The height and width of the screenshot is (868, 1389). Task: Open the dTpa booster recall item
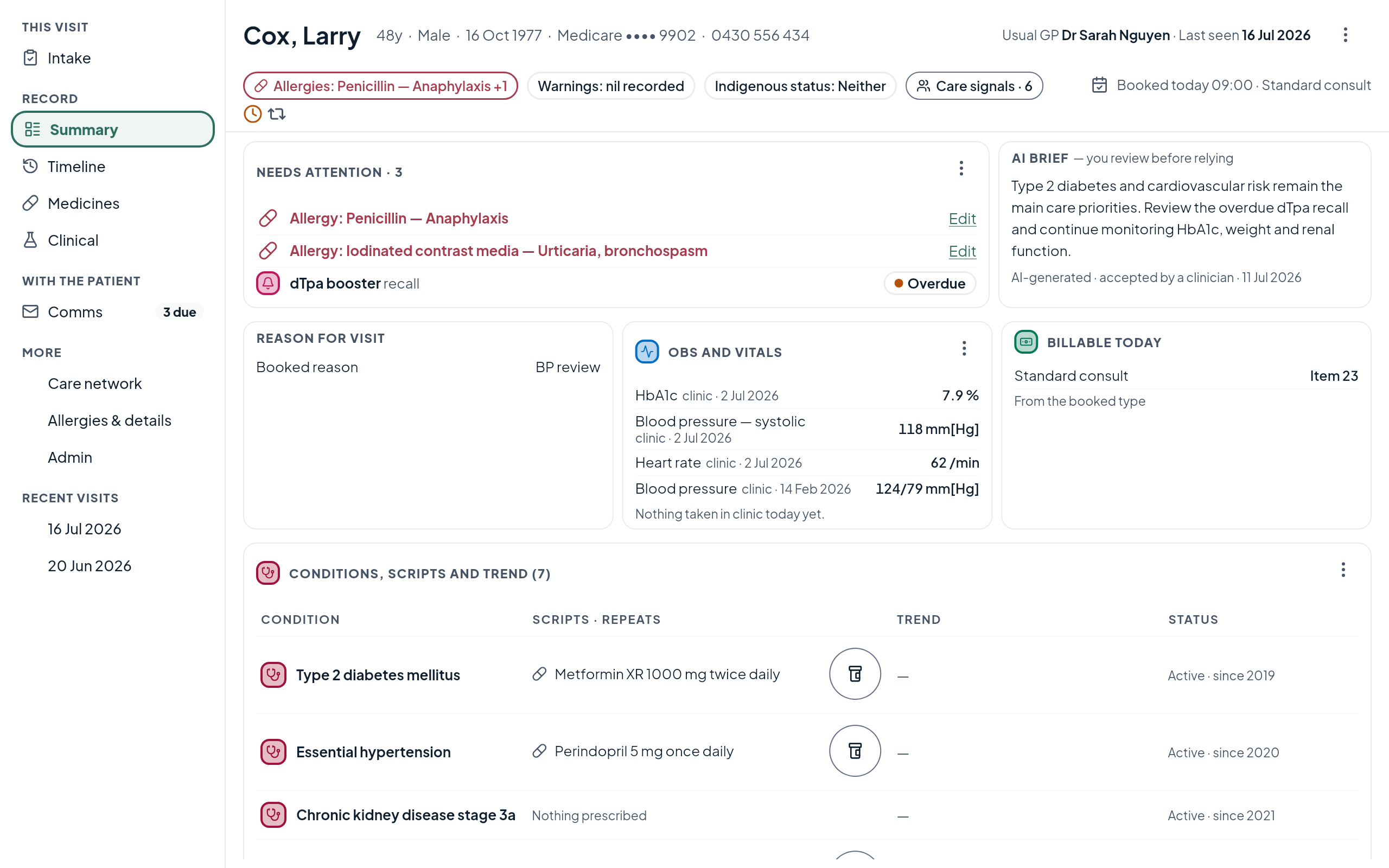click(x=616, y=283)
